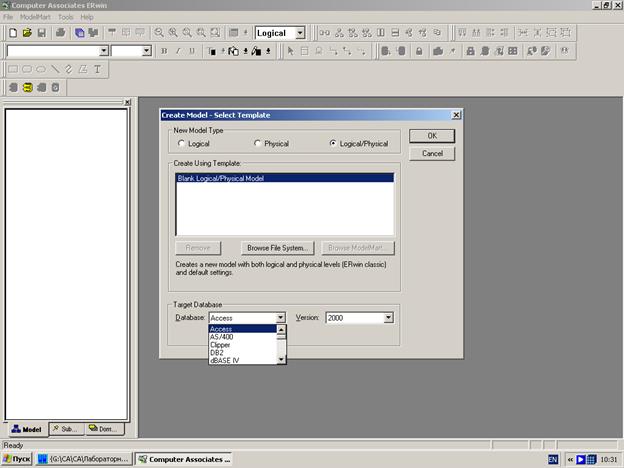The image size is (624, 468).
Task: Select the T text drawing tool
Action: (97, 69)
